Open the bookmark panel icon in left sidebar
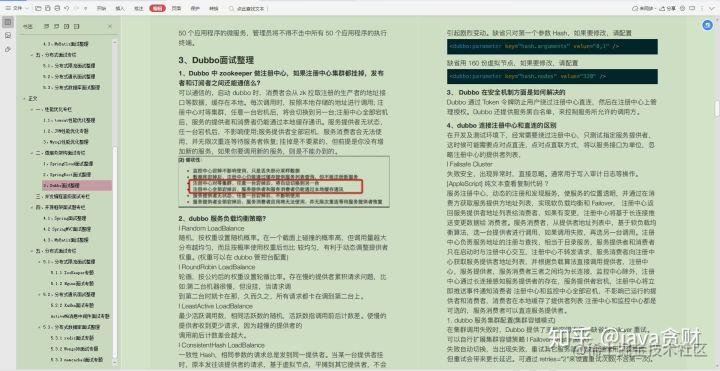This screenshot has height=371, width=720. (x=8, y=22)
